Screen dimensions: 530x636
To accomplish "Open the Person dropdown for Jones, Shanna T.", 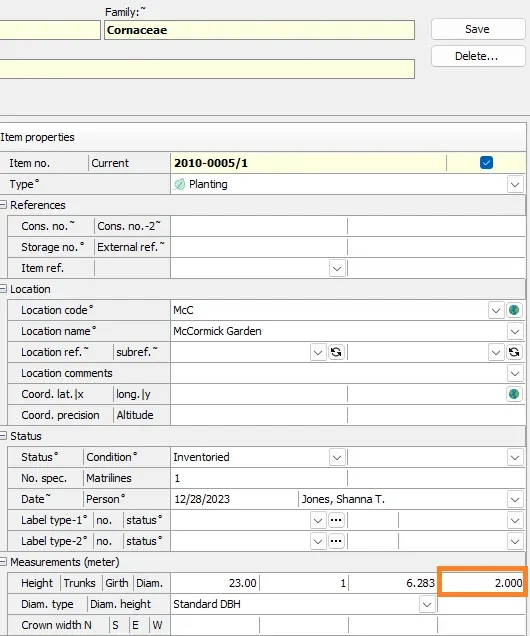I will point(515,499).
